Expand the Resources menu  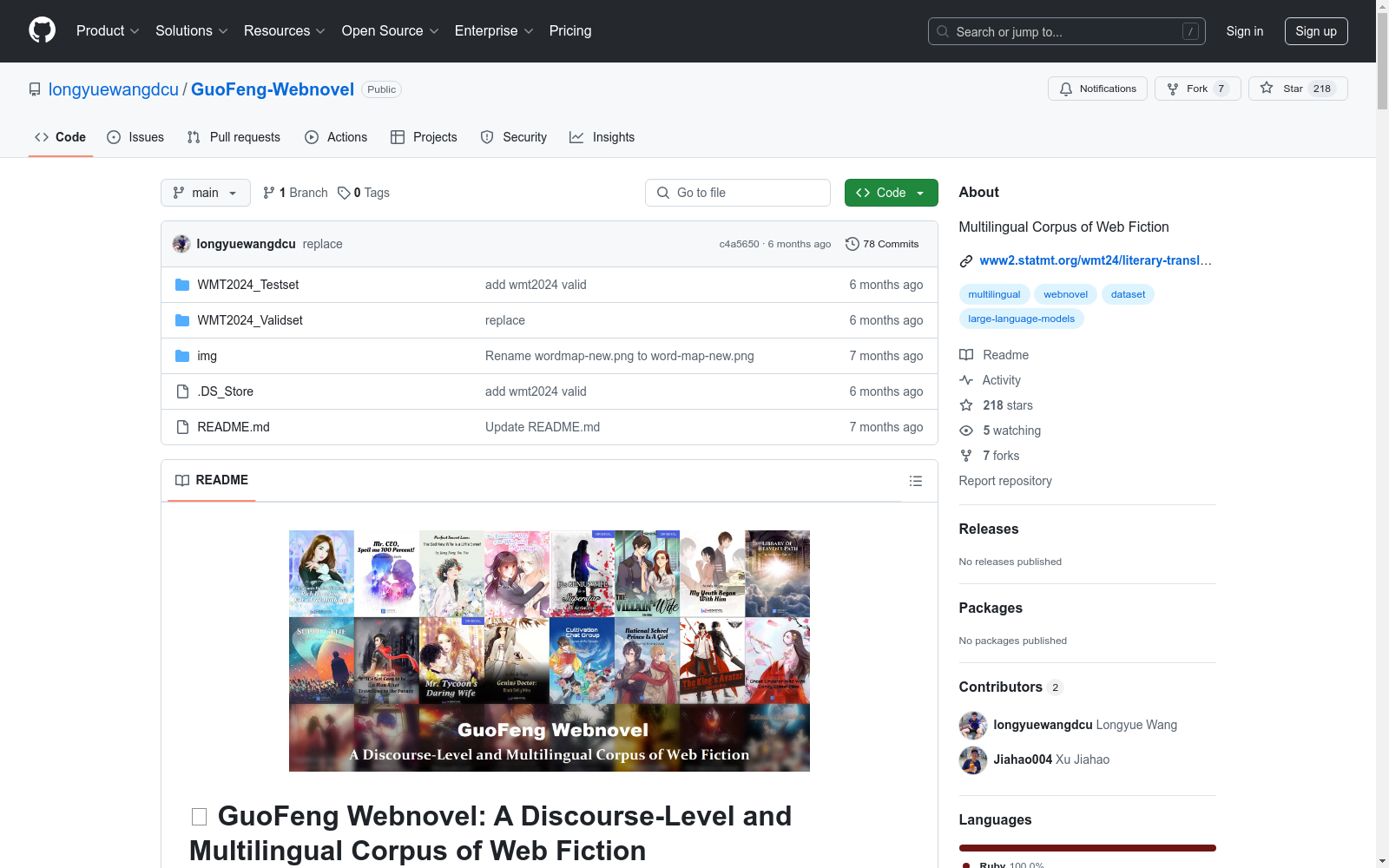coord(285,30)
